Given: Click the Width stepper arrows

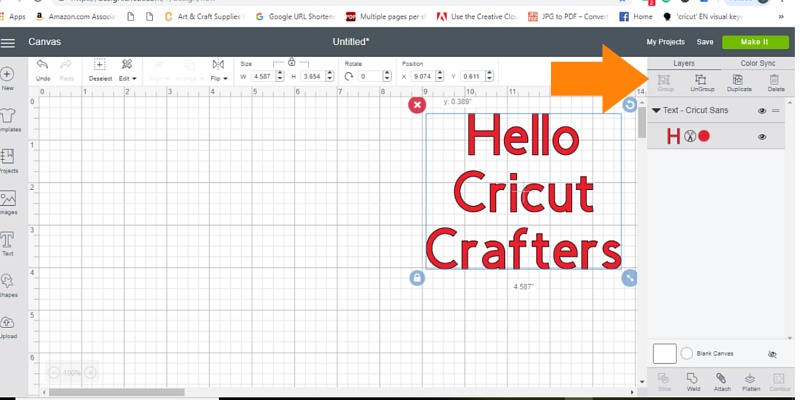Looking at the screenshot, I should (280, 76).
